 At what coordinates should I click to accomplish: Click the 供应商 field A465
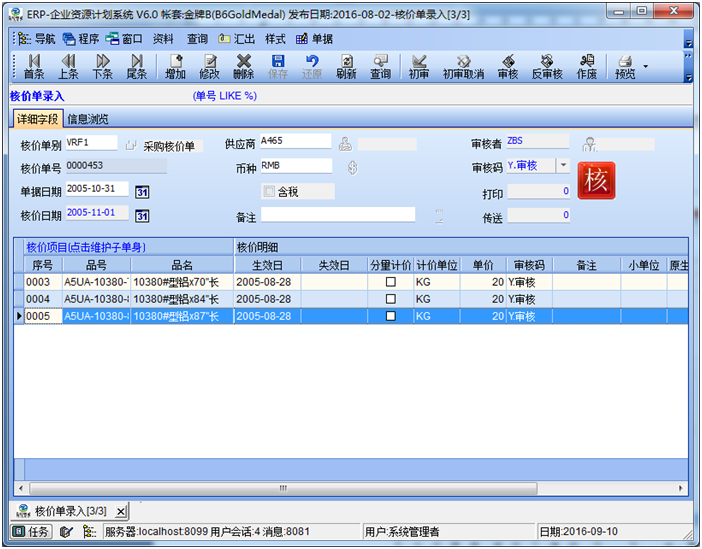click(295, 141)
